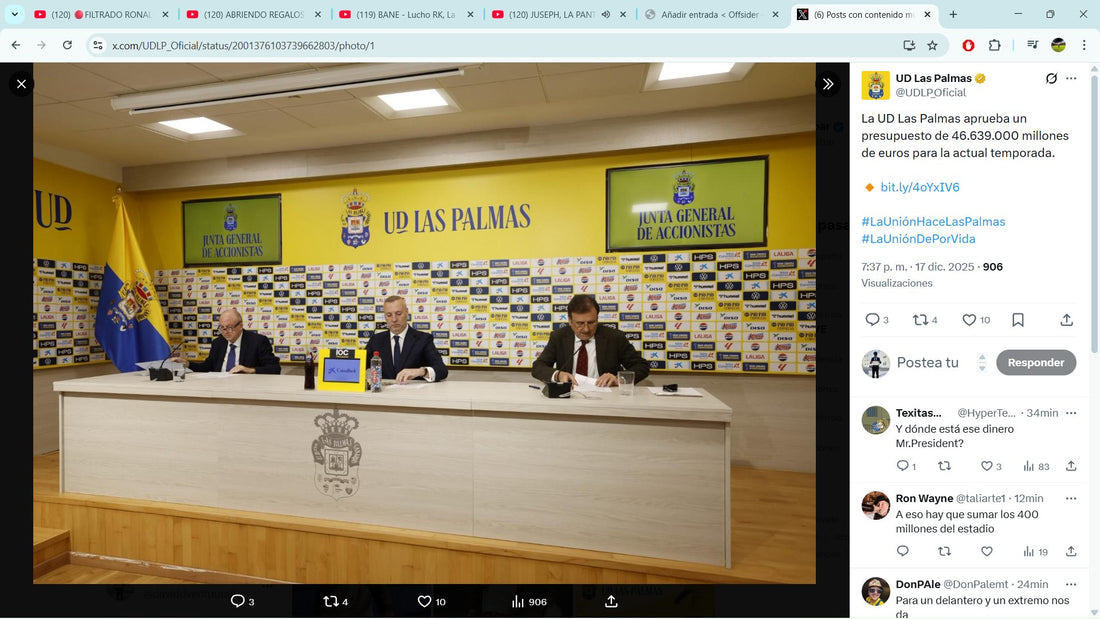Reply to Ron Wayne comment
The height and width of the screenshot is (619, 1100).
click(x=903, y=552)
